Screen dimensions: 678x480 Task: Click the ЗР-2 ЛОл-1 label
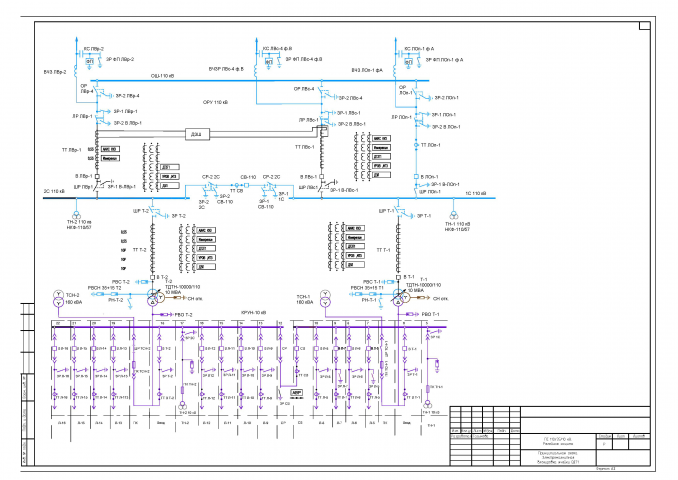tap(446, 98)
